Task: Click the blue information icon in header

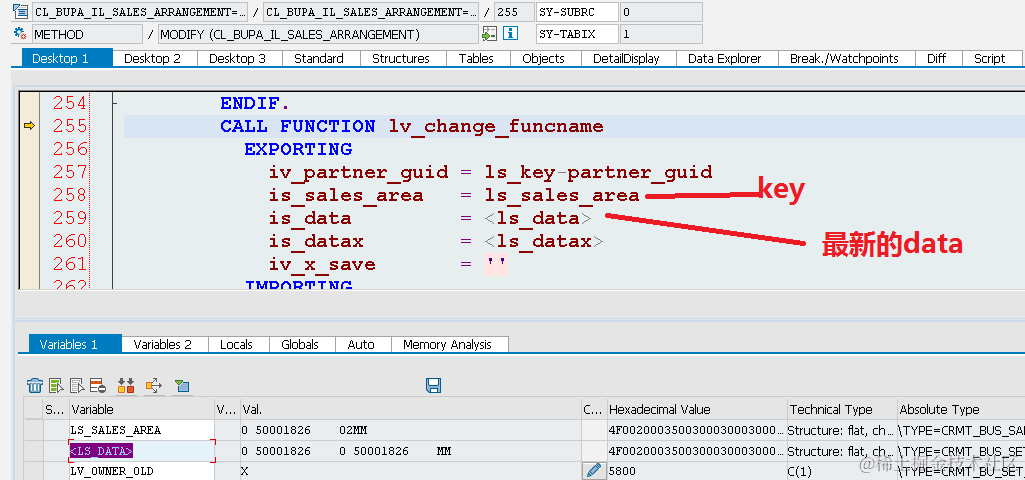Action: 511,34
